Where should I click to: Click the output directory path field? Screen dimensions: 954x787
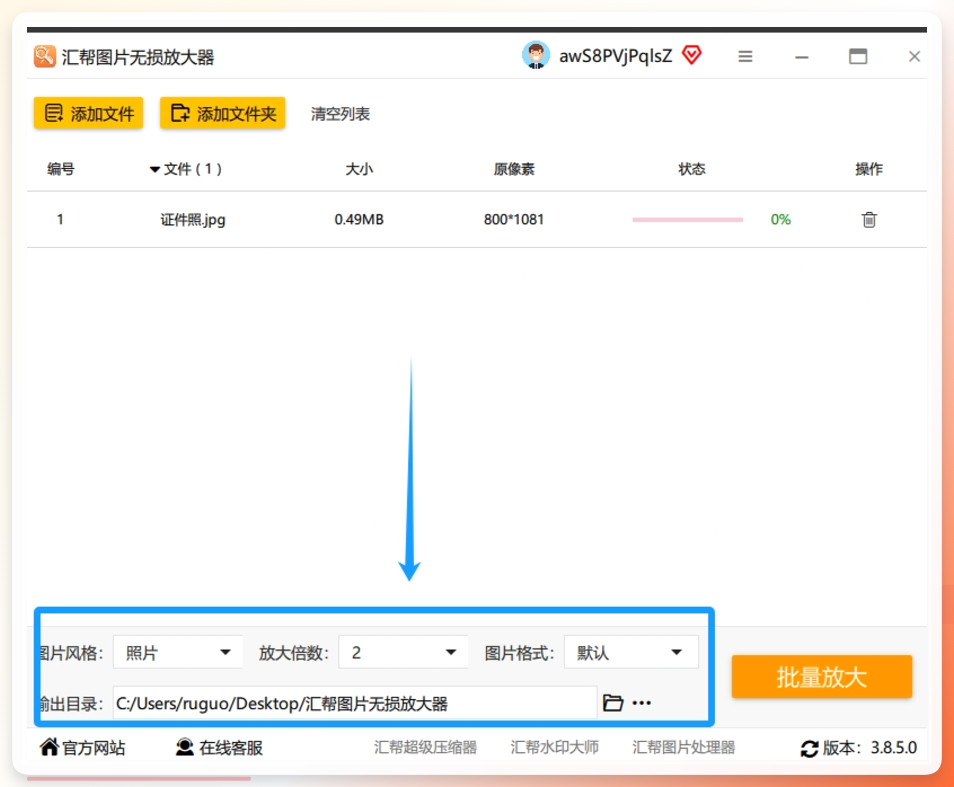(x=355, y=703)
